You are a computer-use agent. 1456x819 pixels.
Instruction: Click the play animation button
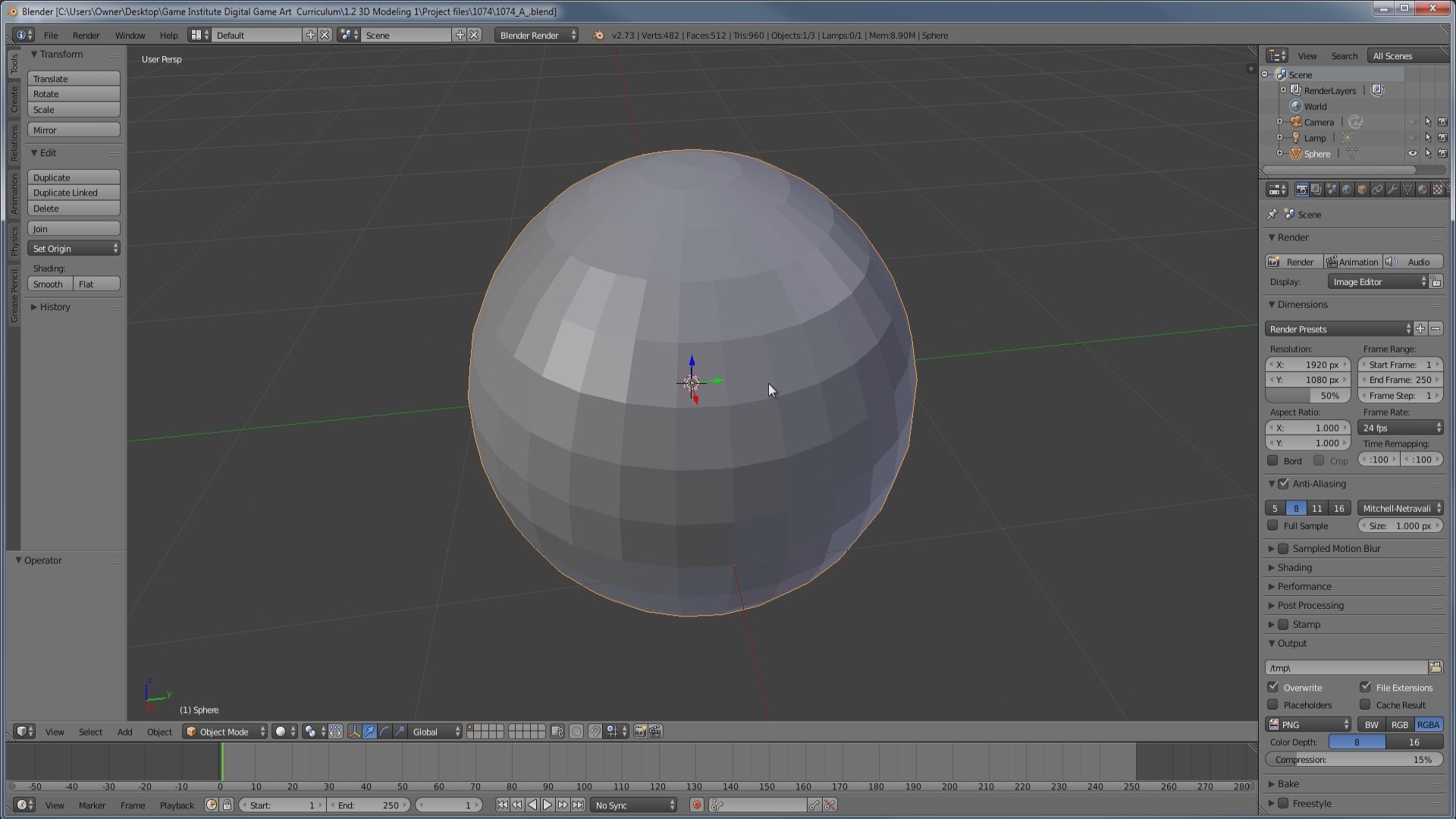click(548, 805)
